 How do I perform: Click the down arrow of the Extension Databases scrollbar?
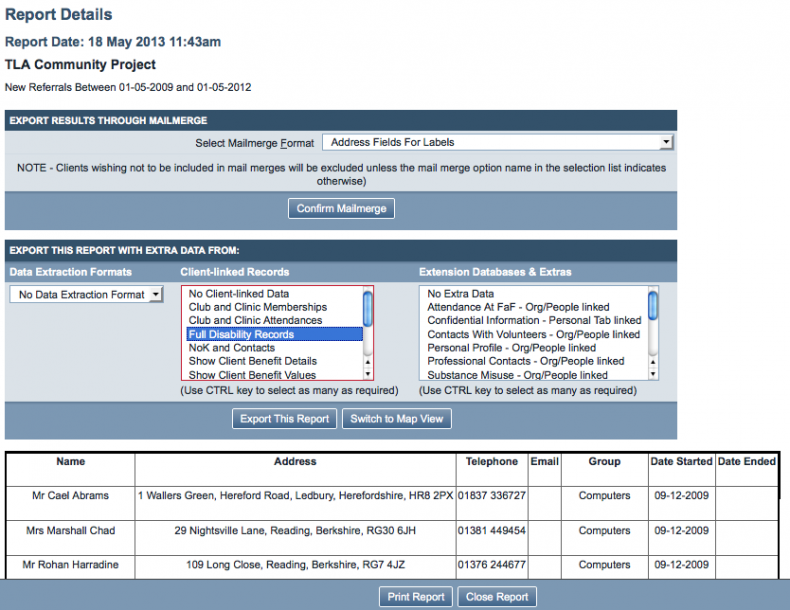(653, 374)
